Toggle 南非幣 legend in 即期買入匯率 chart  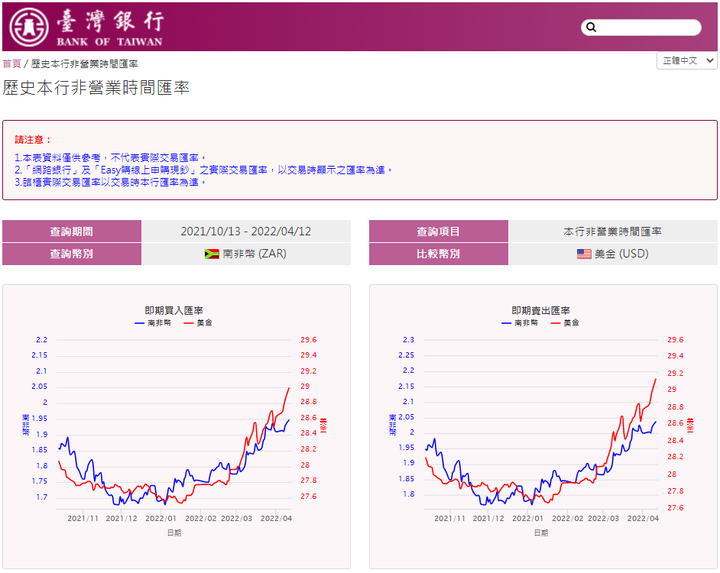pyautogui.click(x=153, y=323)
